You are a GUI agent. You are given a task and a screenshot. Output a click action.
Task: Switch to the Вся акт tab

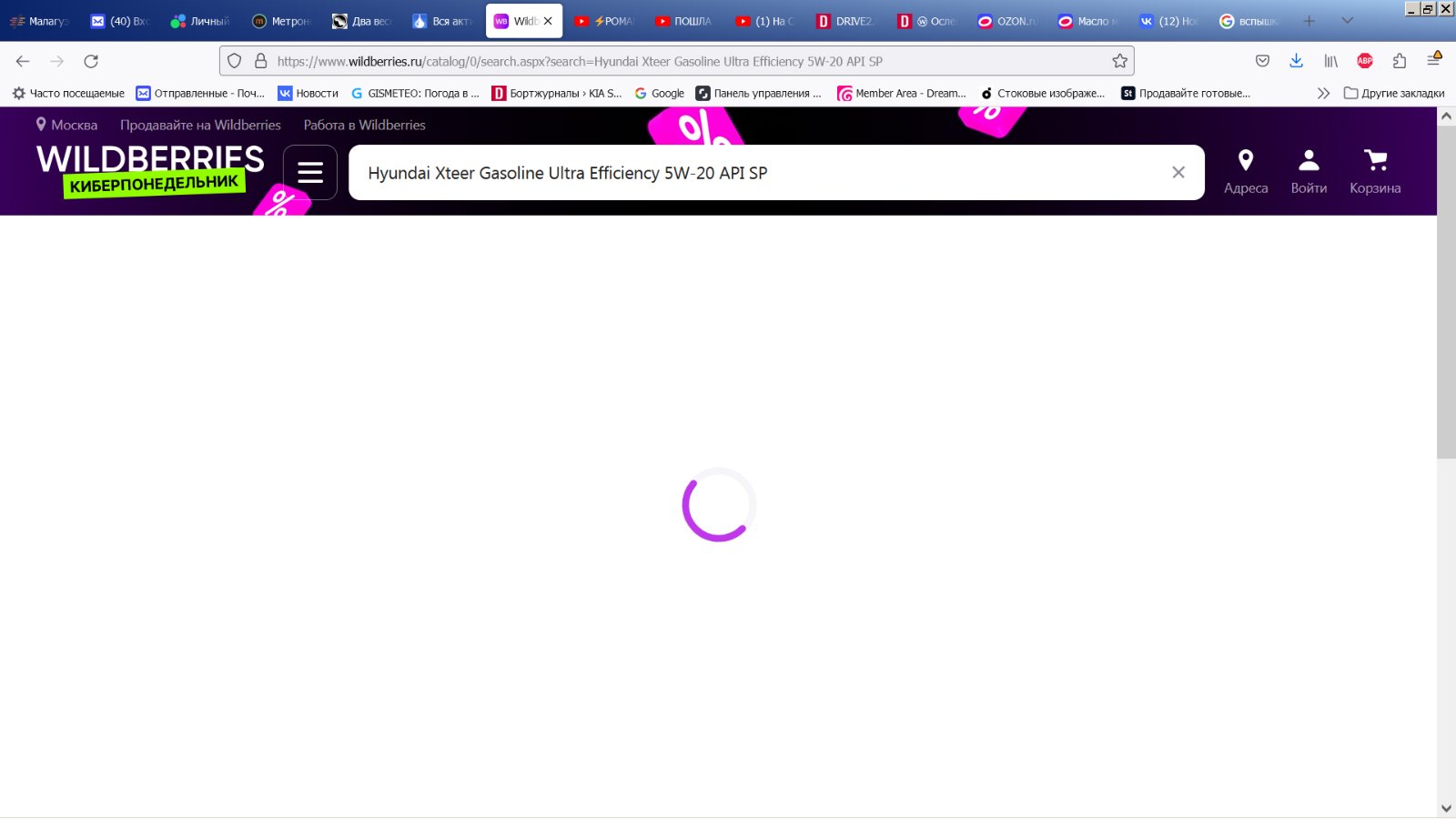441,21
